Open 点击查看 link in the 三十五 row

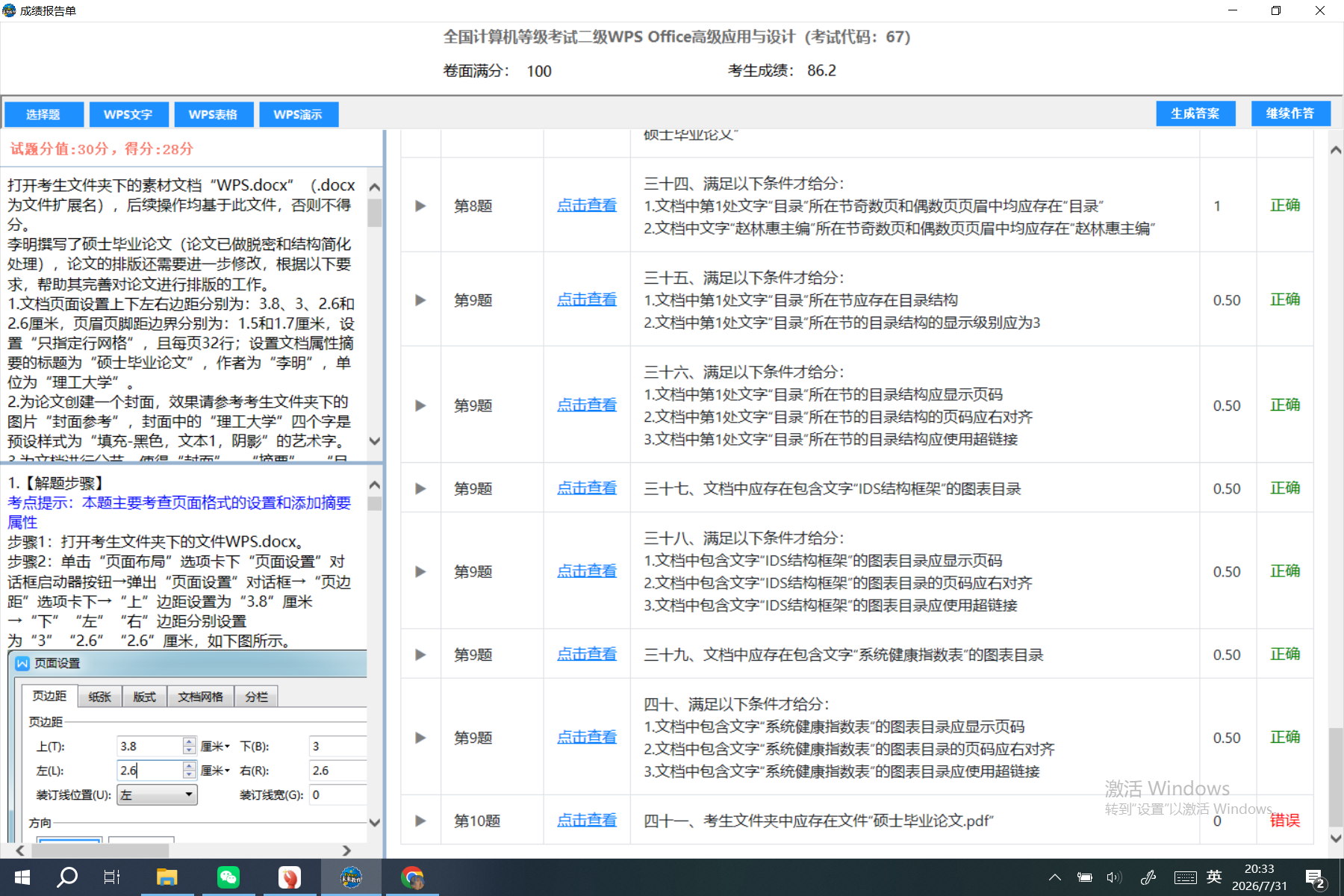coord(587,299)
